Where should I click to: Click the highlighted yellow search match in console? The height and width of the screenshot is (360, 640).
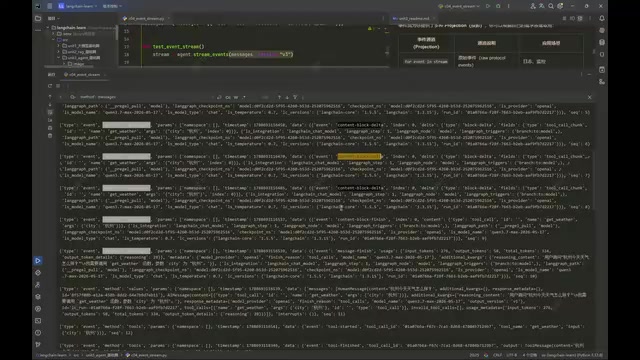359,156
